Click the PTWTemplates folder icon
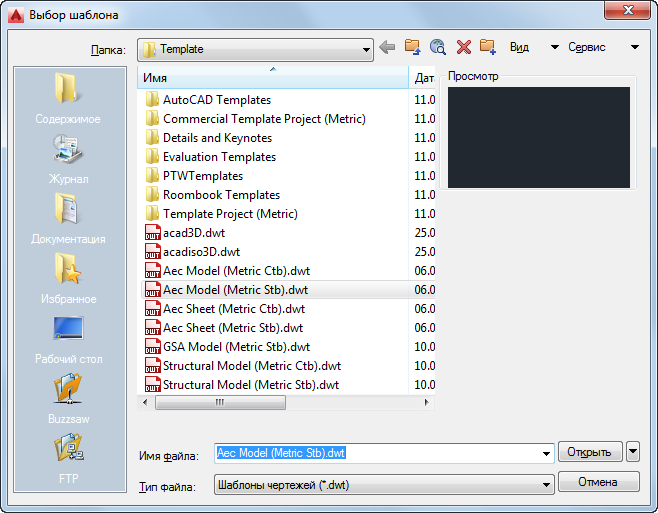Viewport: 658px width, 513px height. click(152, 176)
